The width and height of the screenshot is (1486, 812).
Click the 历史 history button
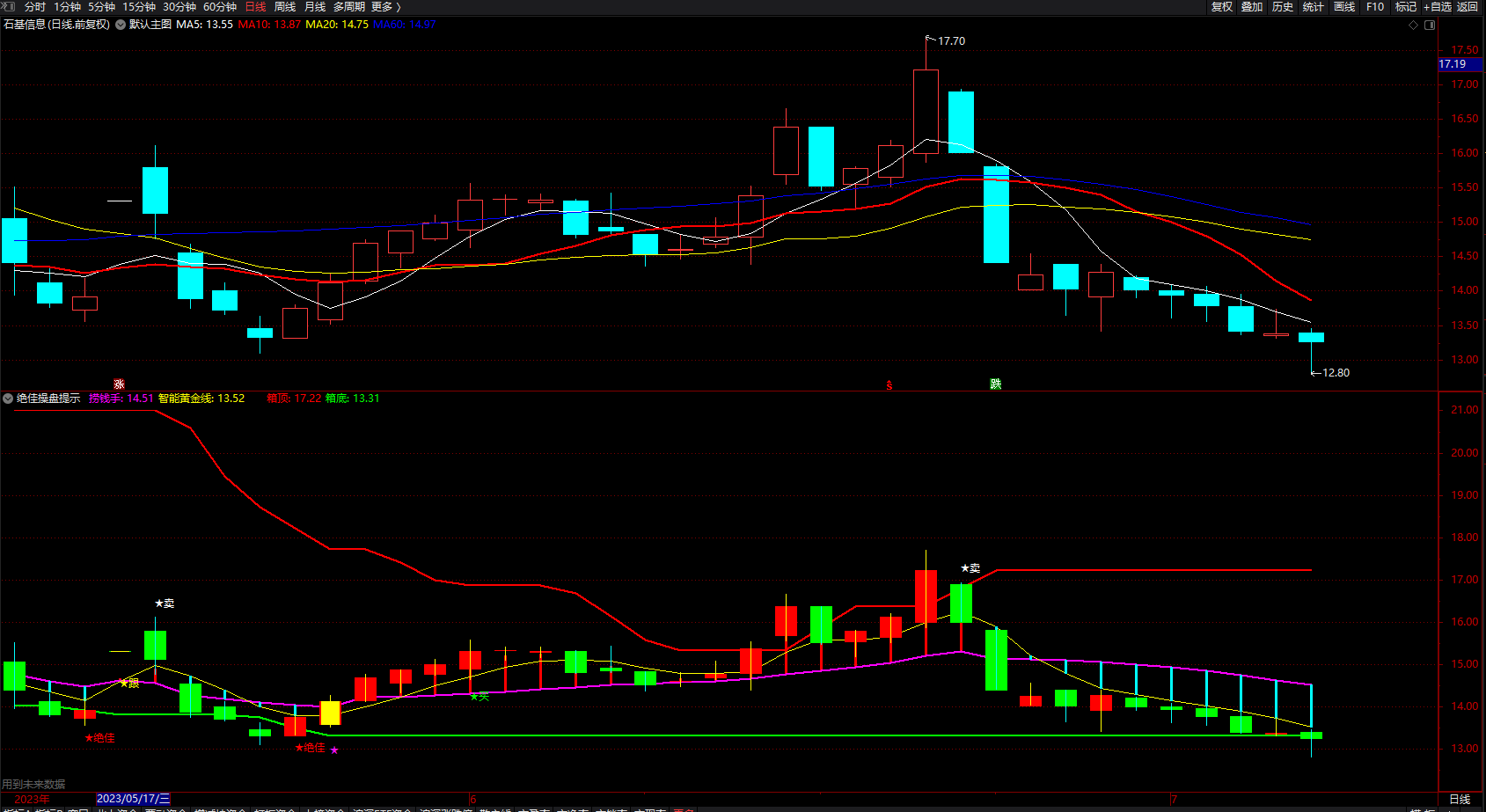click(1283, 7)
